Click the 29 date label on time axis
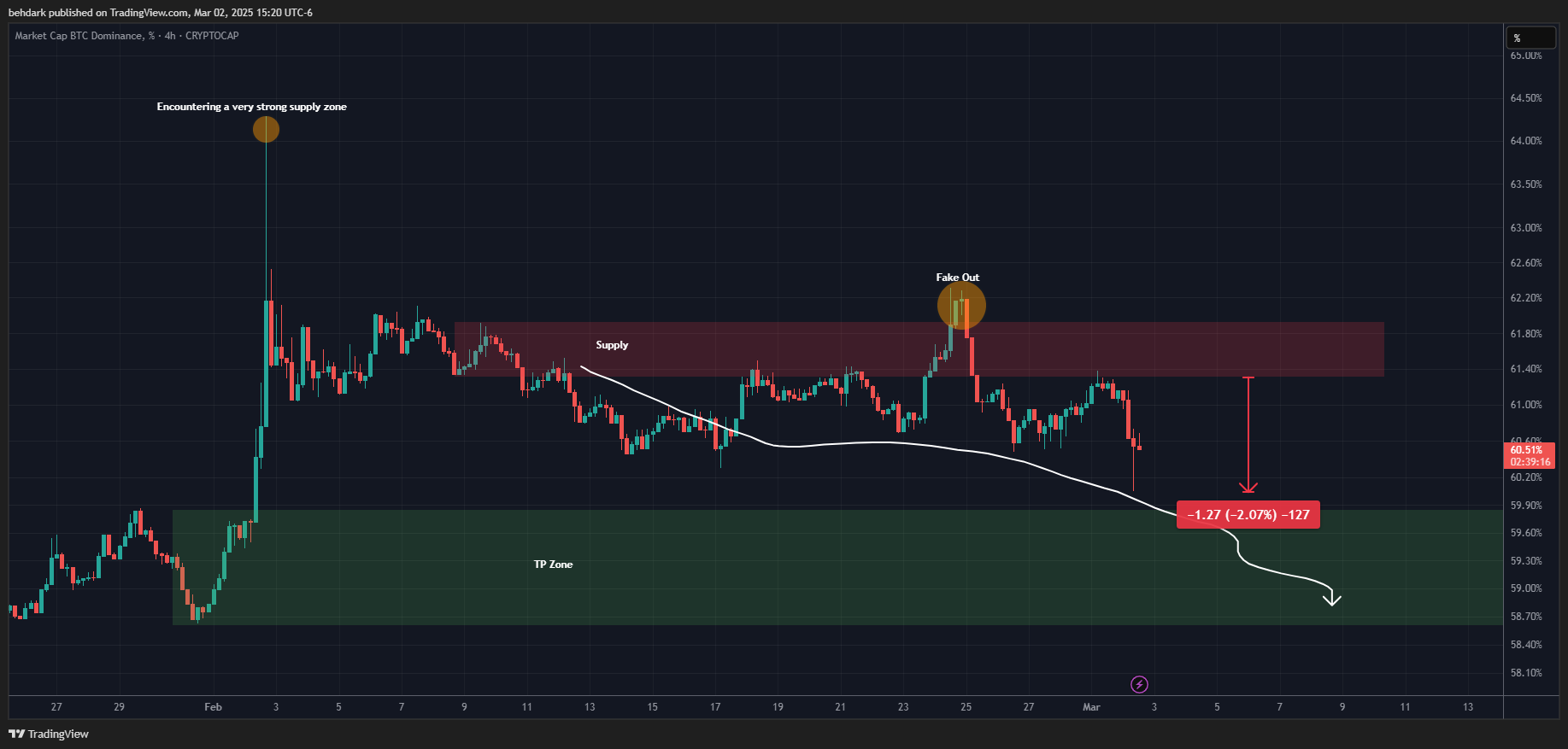The width and height of the screenshot is (1568, 749). pos(120,707)
